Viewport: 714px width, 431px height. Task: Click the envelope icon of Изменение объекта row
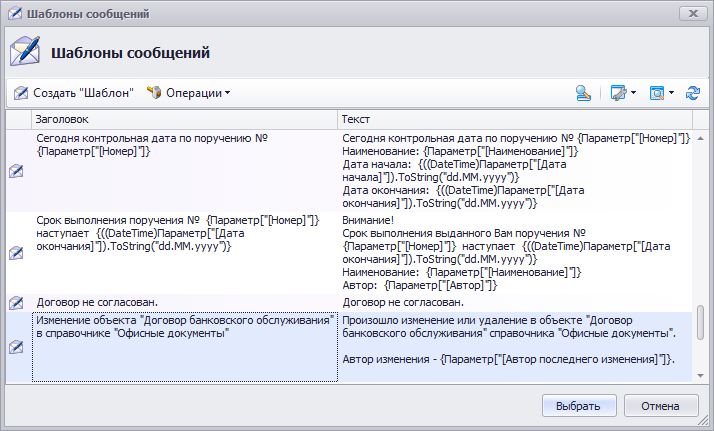pos(16,346)
